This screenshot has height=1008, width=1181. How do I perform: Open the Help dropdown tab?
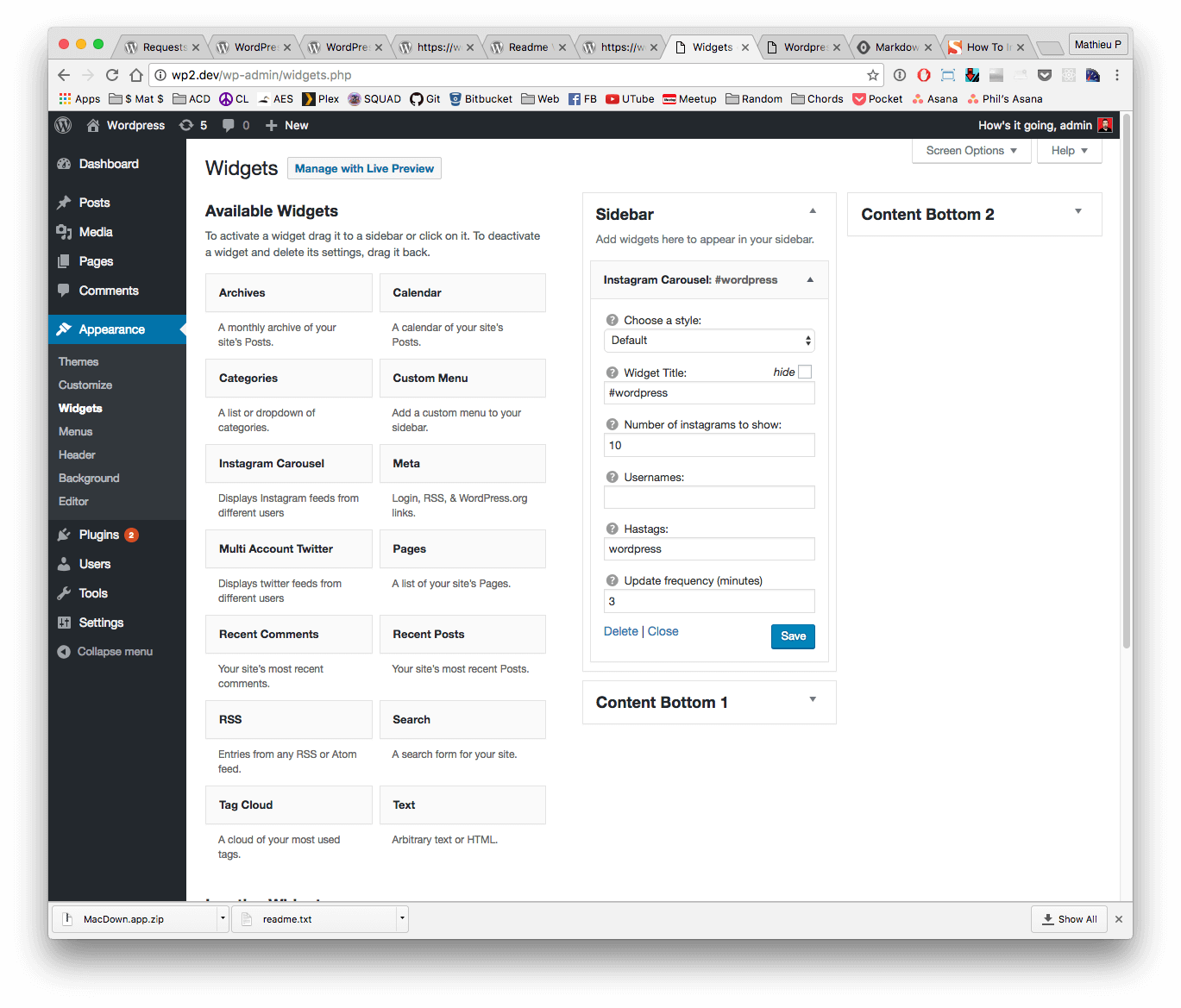1070,151
